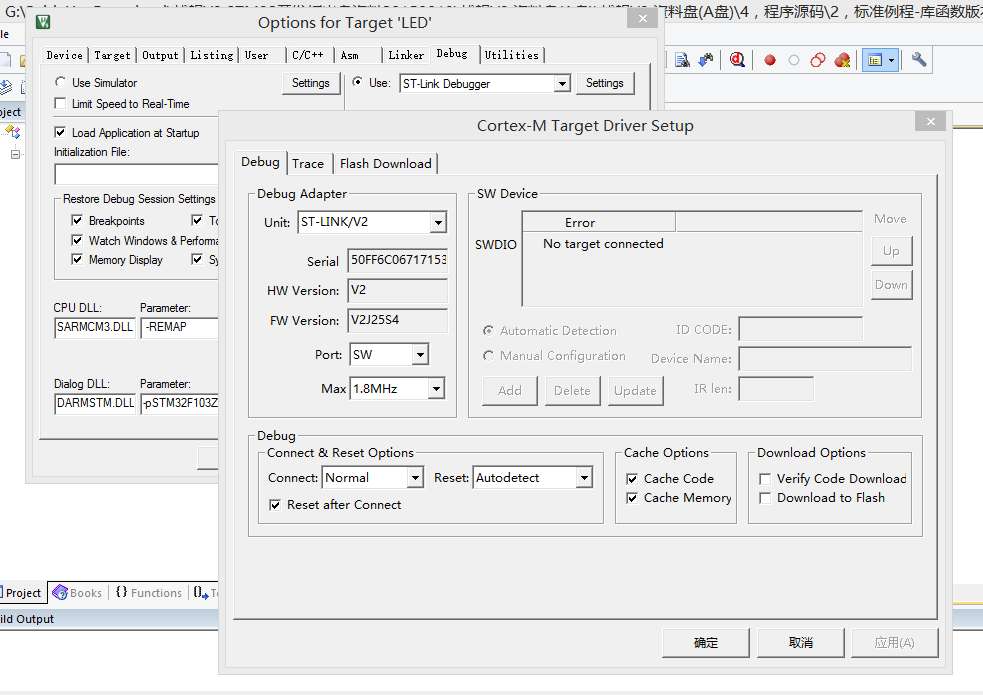The width and height of the screenshot is (983, 695).
Task: Click the Templates tab icon with blue arrow
Action: (201, 592)
